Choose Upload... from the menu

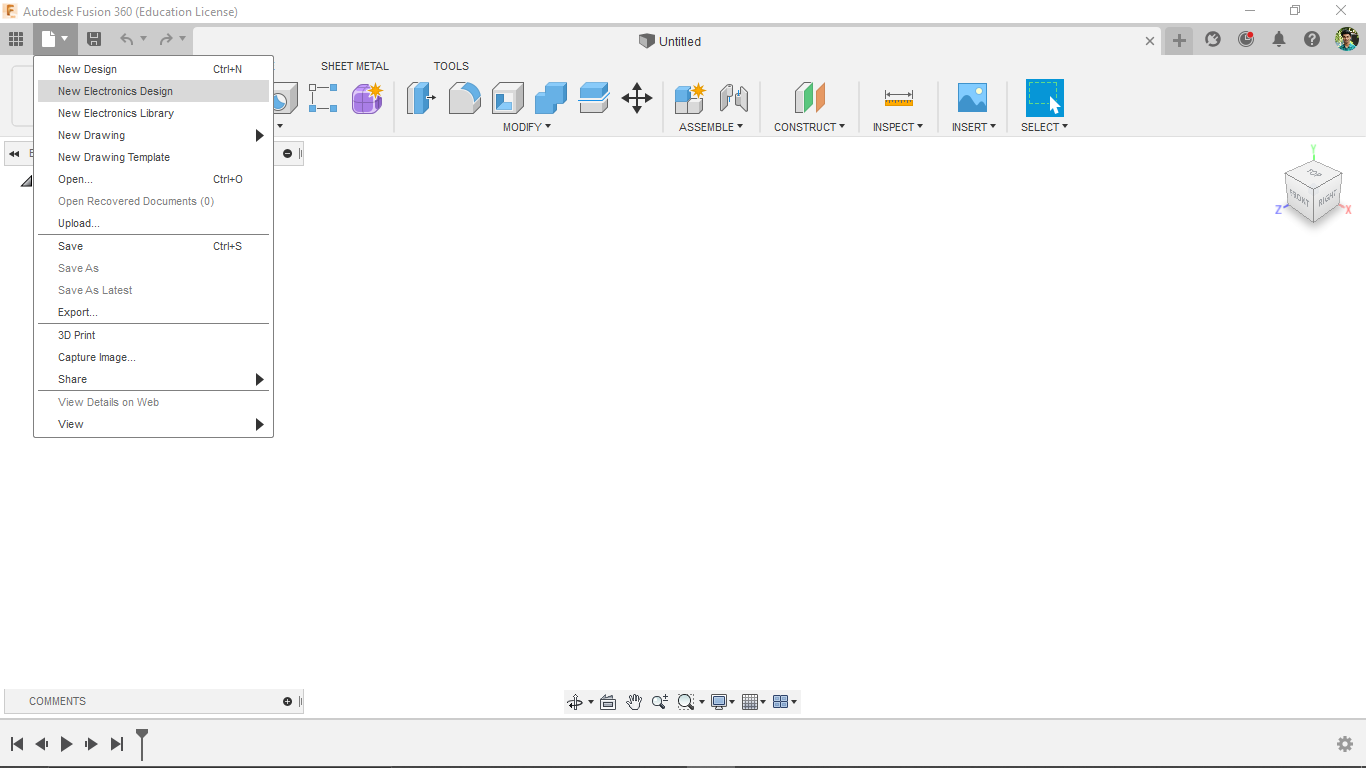pyautogui.click(x=154, y=223)
